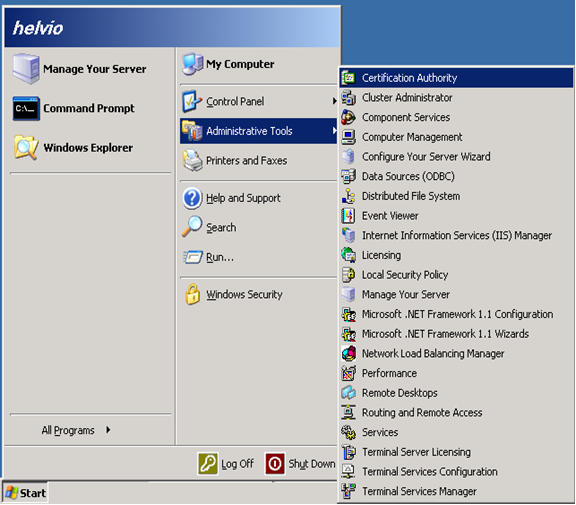Open Routing and Remote Access
The height and width of the screenshot is (505, 576).
456,413
